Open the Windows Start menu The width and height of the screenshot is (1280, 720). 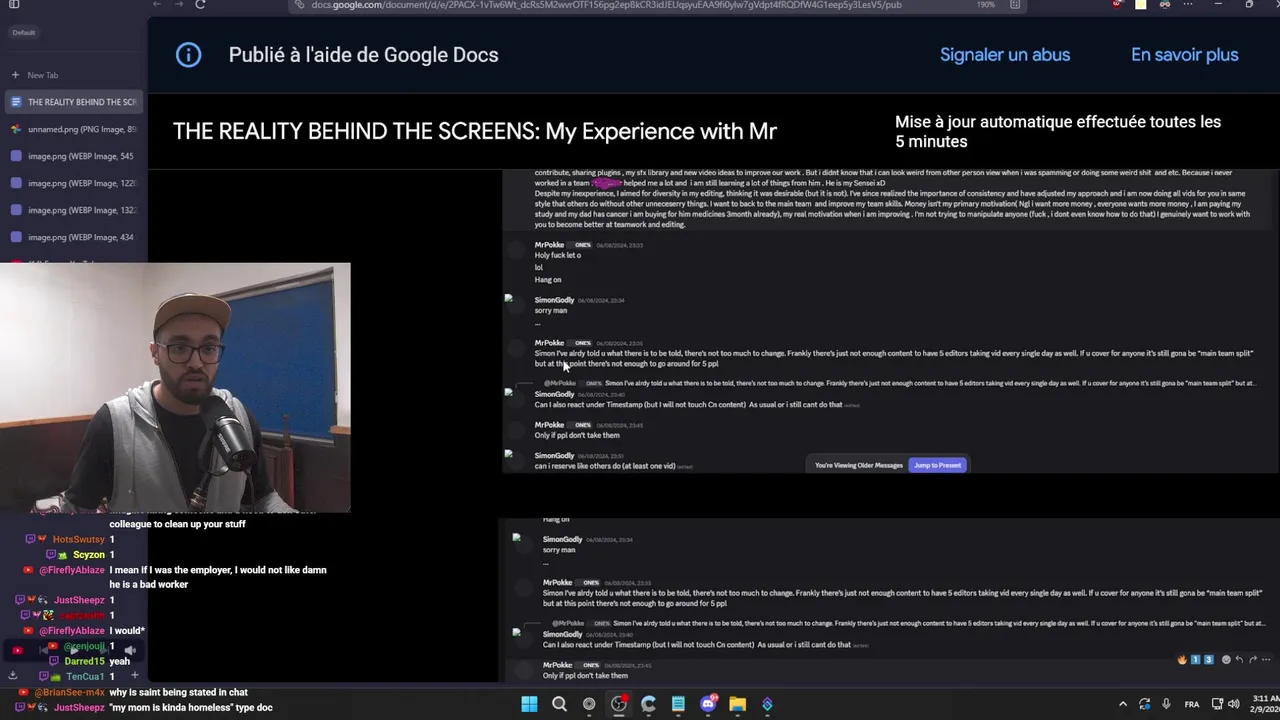[529, 704]
